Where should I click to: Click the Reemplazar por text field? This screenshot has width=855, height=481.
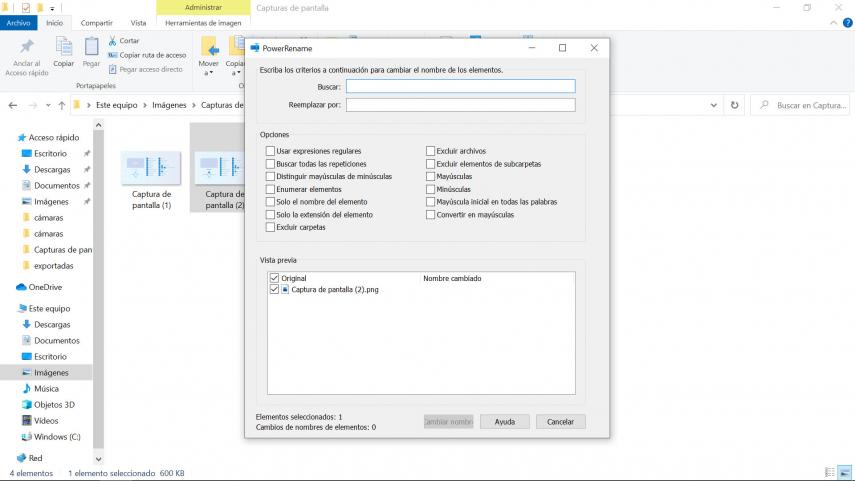point(461,105)
